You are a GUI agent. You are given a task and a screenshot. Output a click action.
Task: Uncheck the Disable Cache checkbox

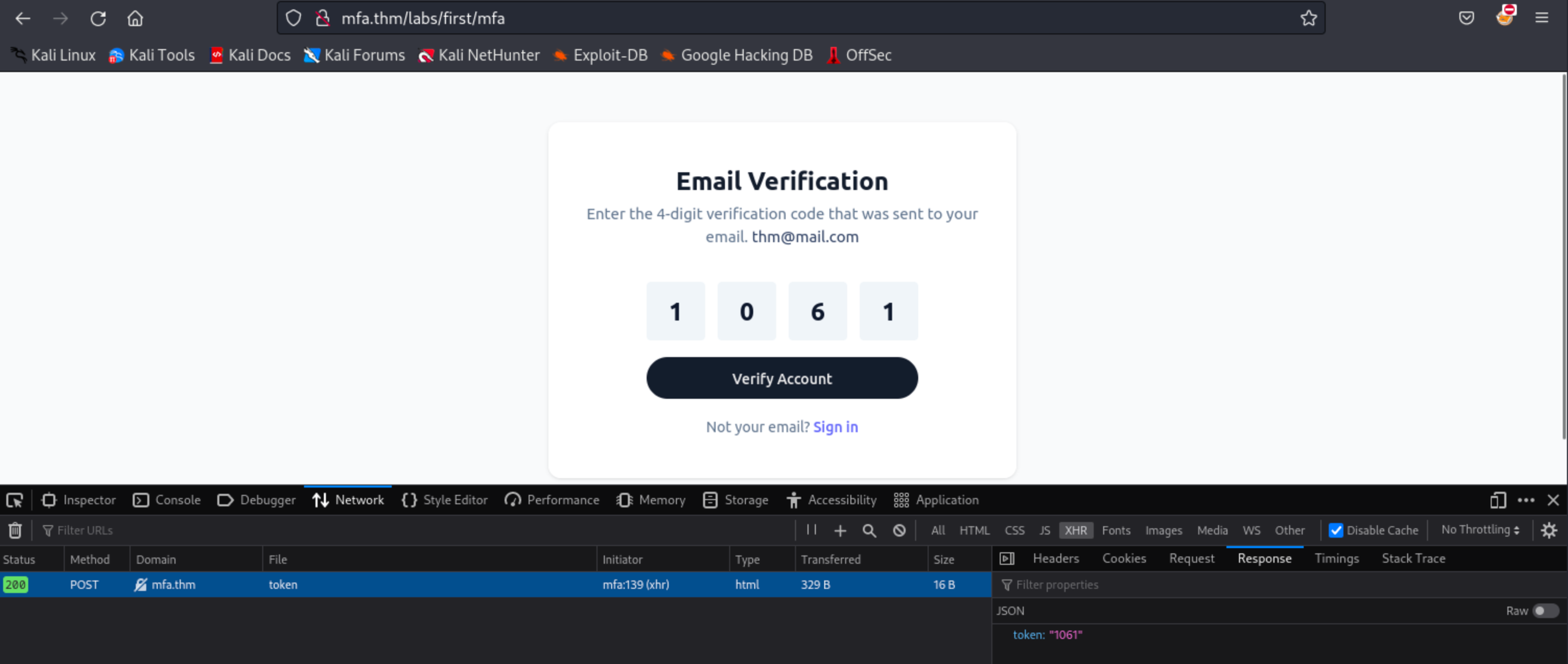(1336, 530)
